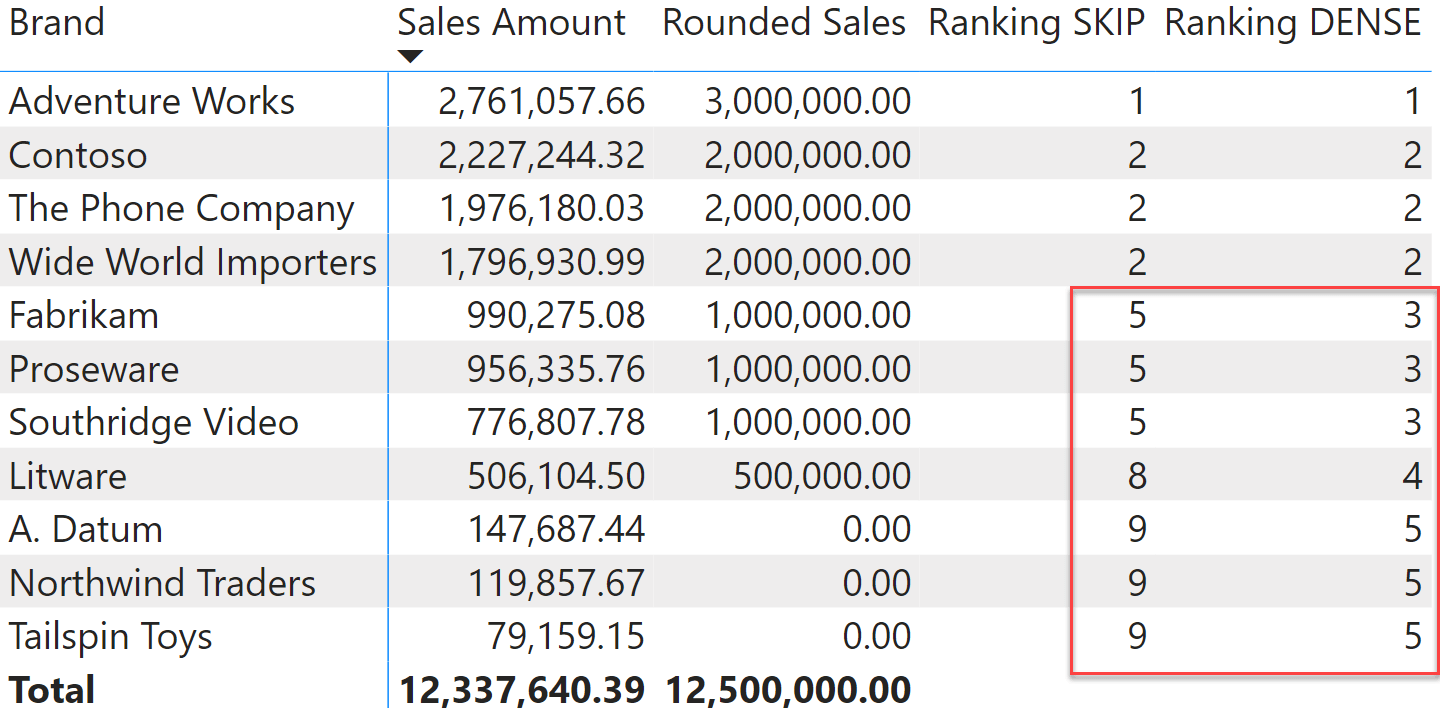Select the Ranking SKIP column header
This screenshot has width=1440, height=708.
(x=1037, y=22)
